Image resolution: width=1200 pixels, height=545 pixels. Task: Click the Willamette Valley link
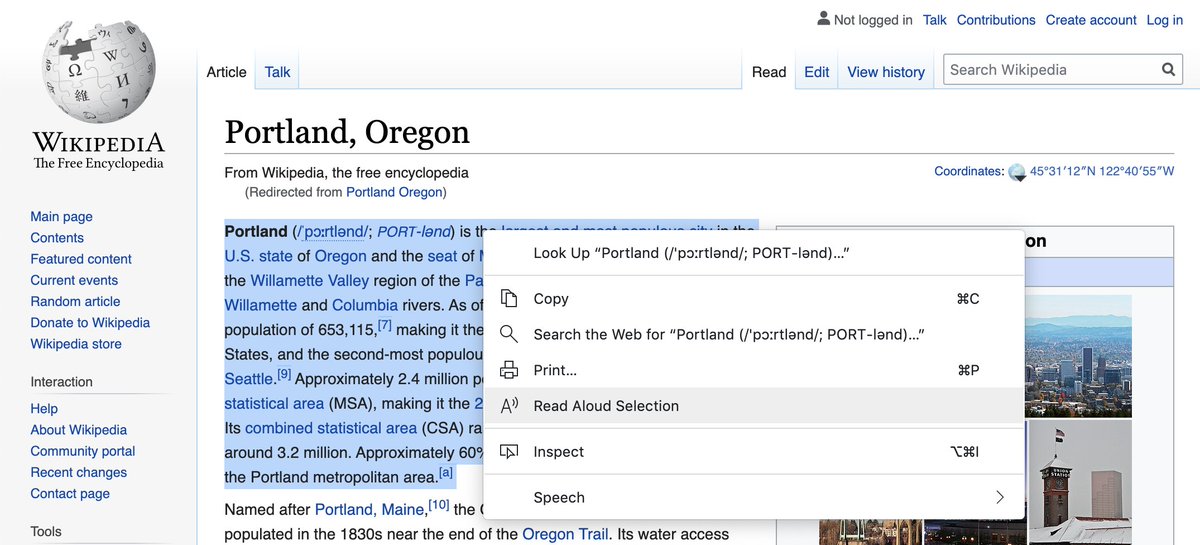tap(310, 280)
